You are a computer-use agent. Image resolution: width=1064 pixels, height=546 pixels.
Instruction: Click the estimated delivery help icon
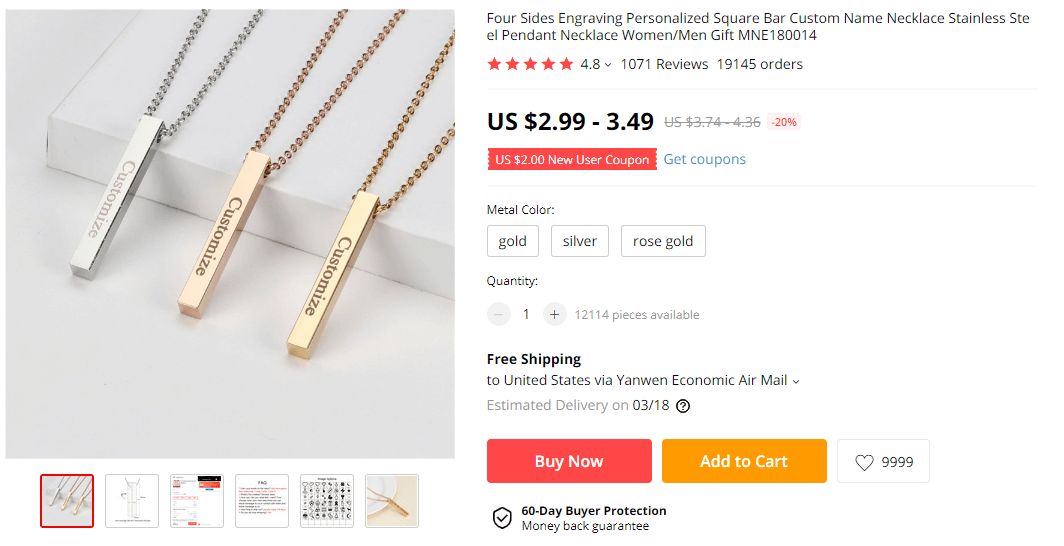point(683,406)
